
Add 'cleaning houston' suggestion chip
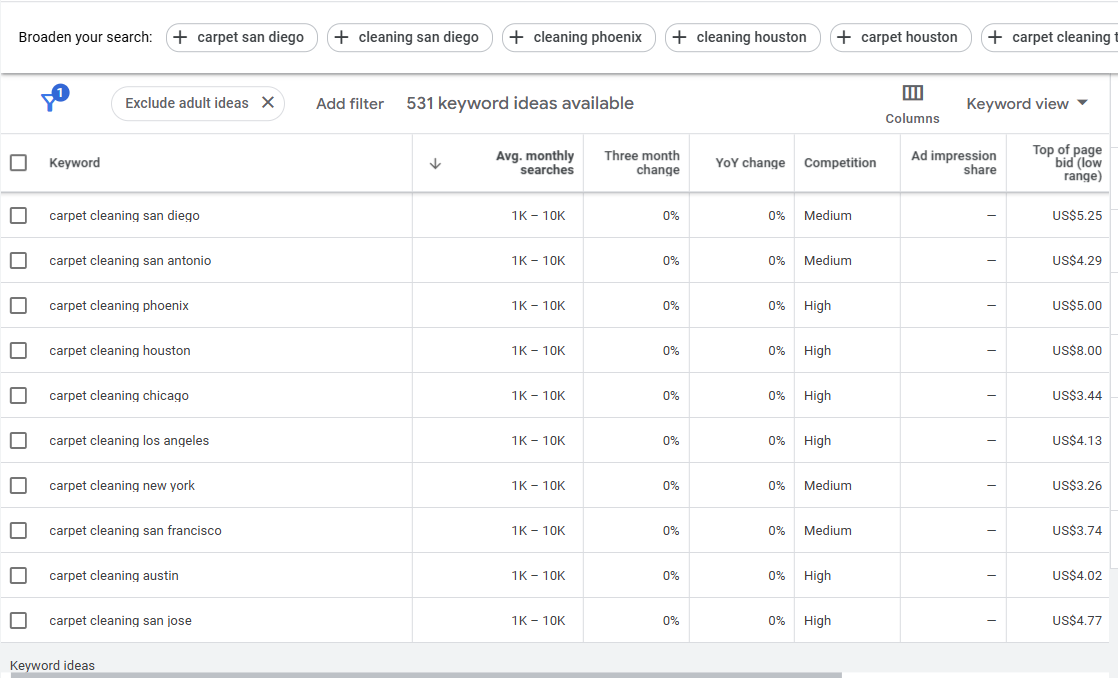(x=742, y=38)
